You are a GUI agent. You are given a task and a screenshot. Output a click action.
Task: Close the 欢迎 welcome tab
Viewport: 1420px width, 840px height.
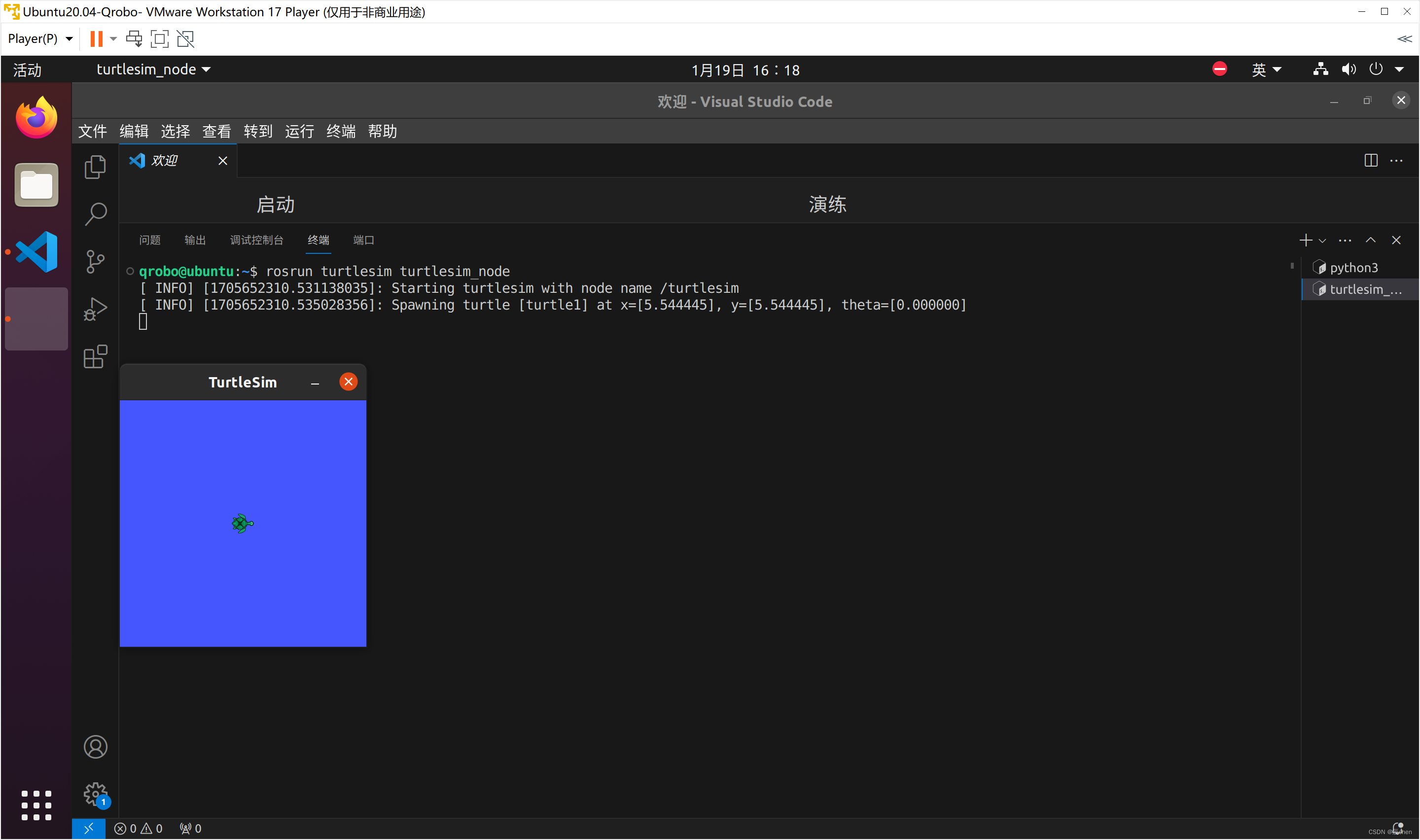click(x=223, y=161)
